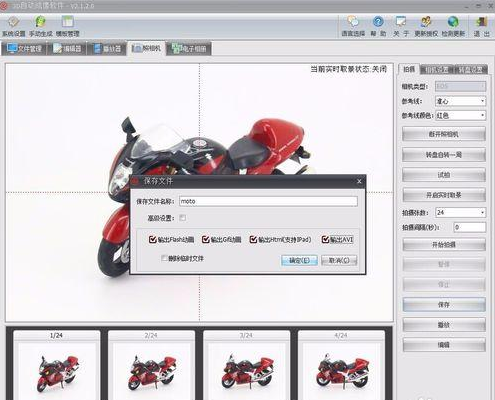Expand the 拍摄张数 dropdown showing 24
This screenshot has height=400, width=495.
461,212
